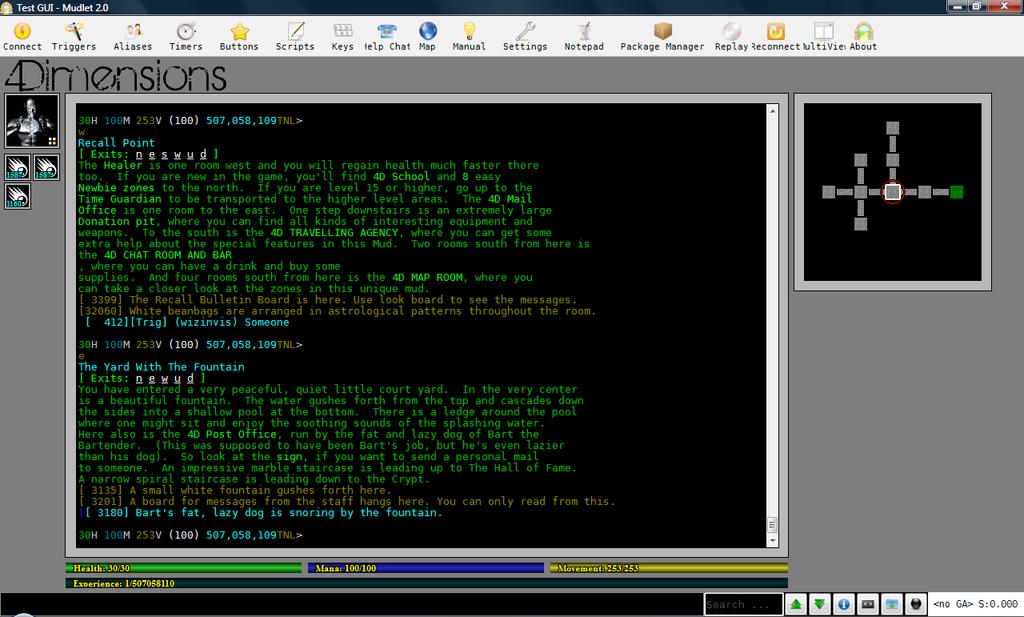Open Settings wrench icon
Screen dimensions: 1024x617
[525, 37]
